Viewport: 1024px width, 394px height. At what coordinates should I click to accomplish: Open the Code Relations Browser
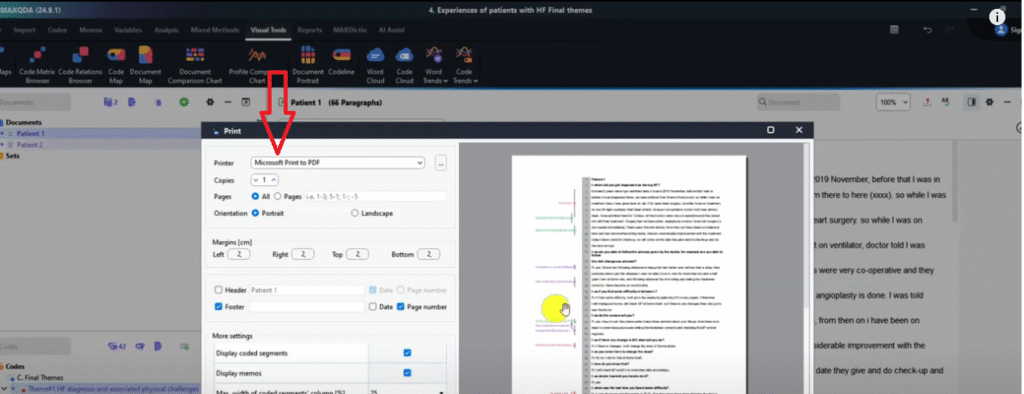pos(80,64)
